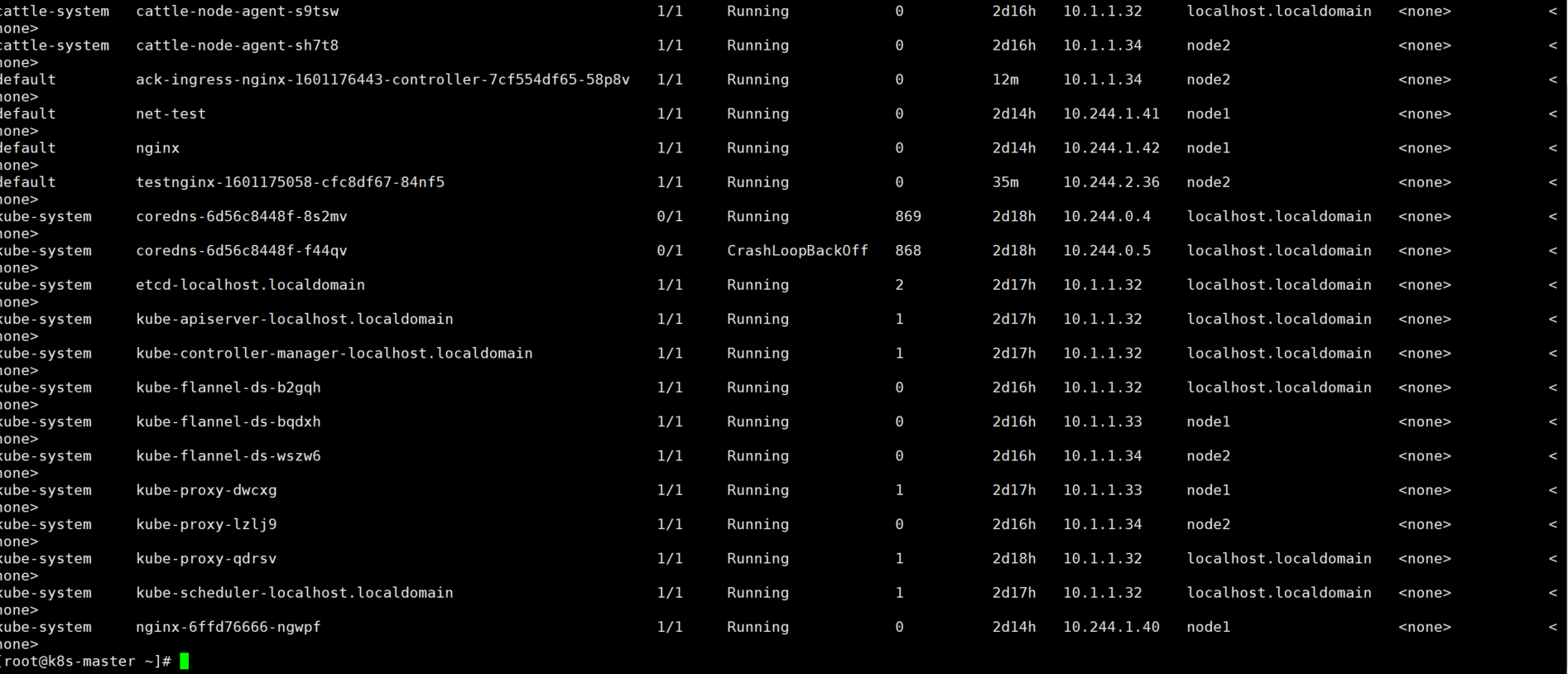
Task: Click the kube-flannel-ds-b2gqh pod name
Action: (228, 388)
